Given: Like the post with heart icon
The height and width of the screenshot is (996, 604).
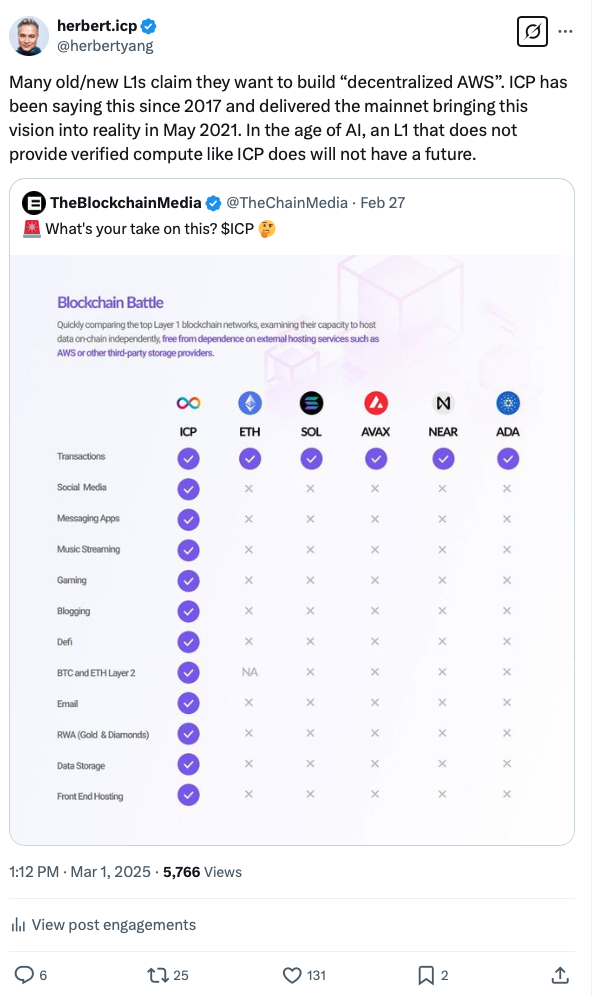Looking at the screenshot, I should click(292, 974).
